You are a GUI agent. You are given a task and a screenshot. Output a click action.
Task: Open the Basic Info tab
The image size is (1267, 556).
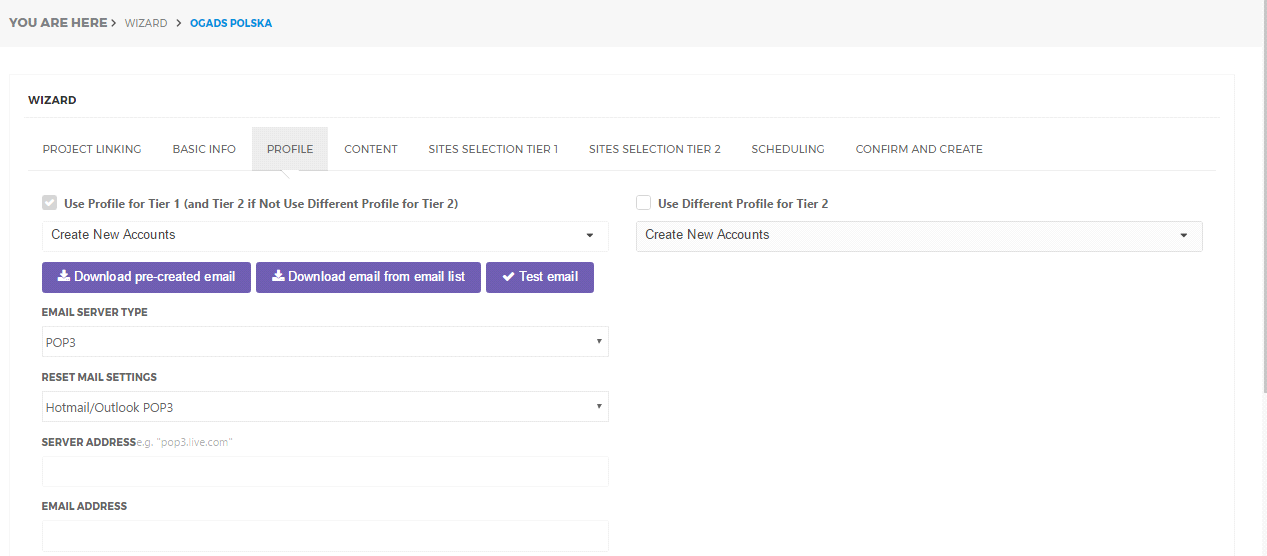(x=204, y=149)
